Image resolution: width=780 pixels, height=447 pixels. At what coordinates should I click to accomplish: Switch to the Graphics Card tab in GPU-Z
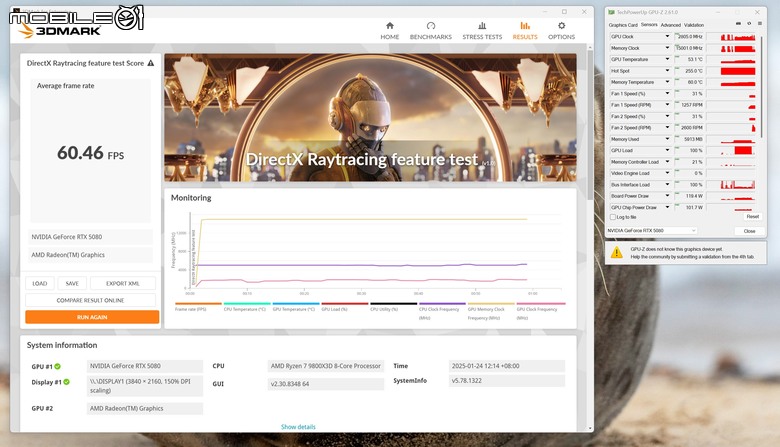[x=623, y=25]
